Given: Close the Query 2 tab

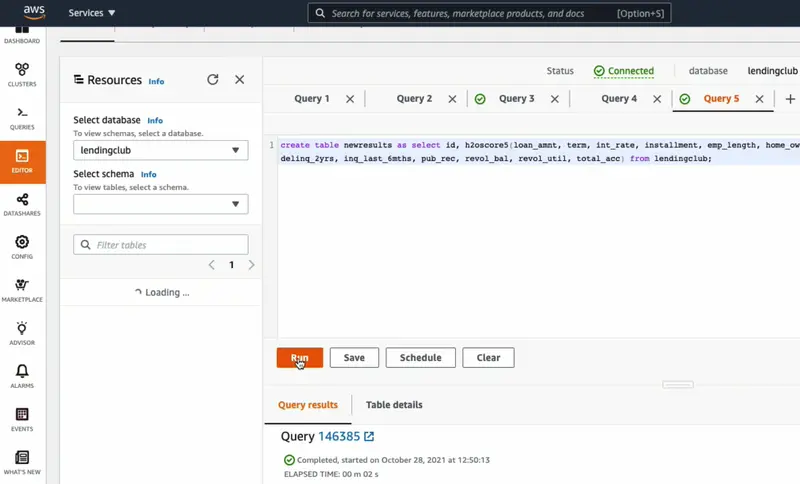Looking at the screenshot, I should (x=453, y=99).
